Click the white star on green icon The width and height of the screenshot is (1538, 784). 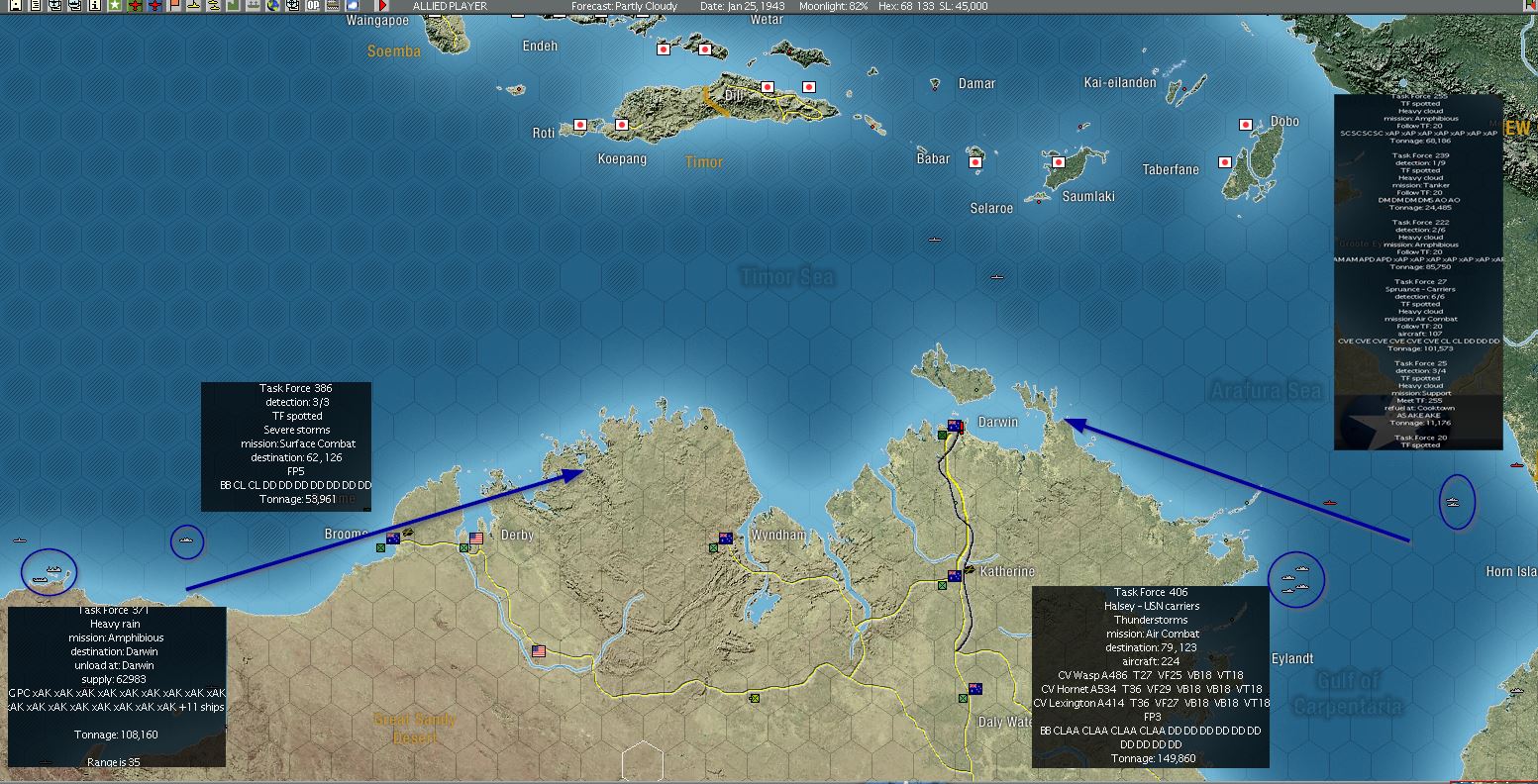[x=115, y=6]
